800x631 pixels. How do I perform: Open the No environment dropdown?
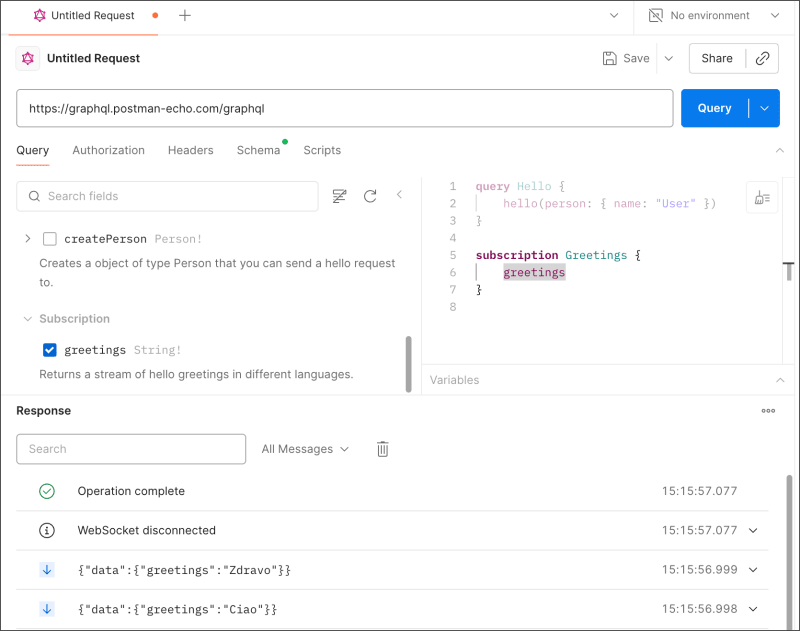click(713, 16)
